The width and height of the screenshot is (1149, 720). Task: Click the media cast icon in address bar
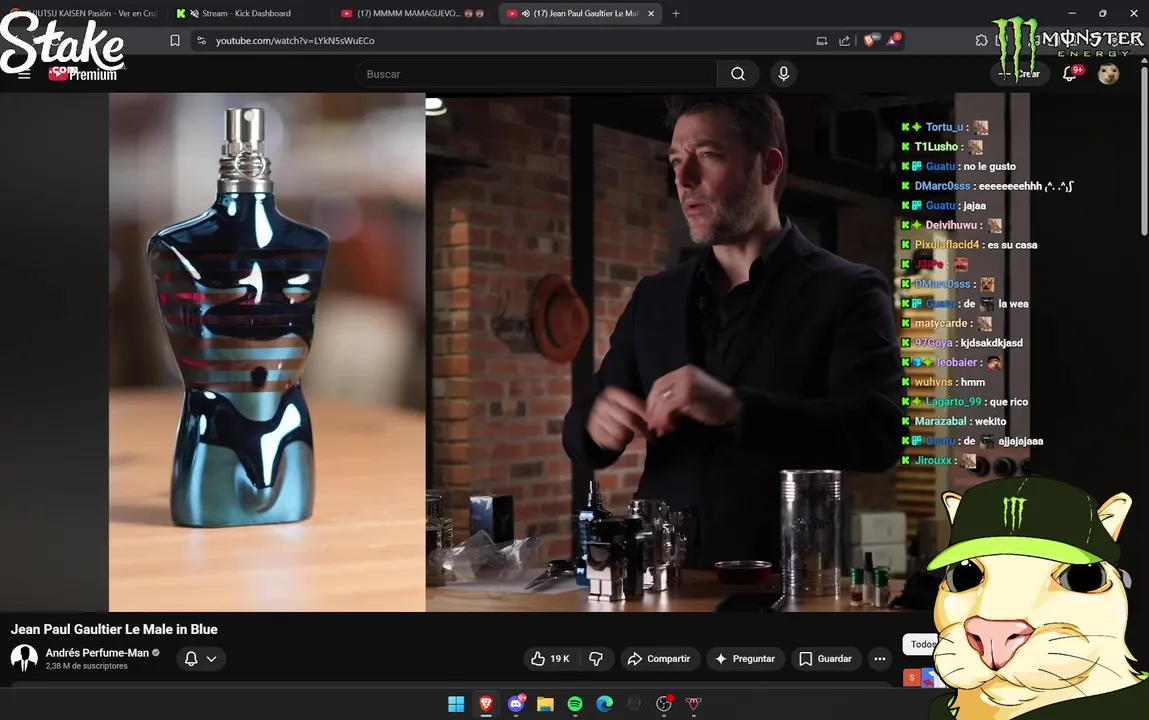(x=821, y=41)
